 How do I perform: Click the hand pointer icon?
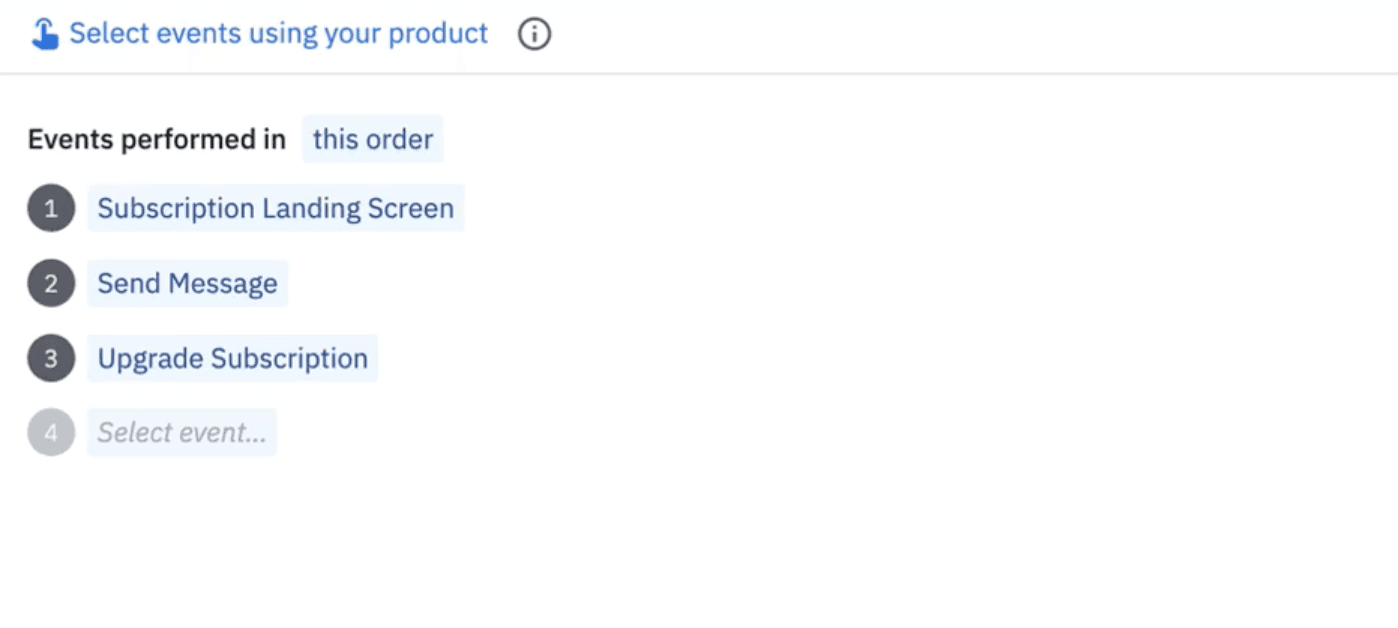click(45, 34)
